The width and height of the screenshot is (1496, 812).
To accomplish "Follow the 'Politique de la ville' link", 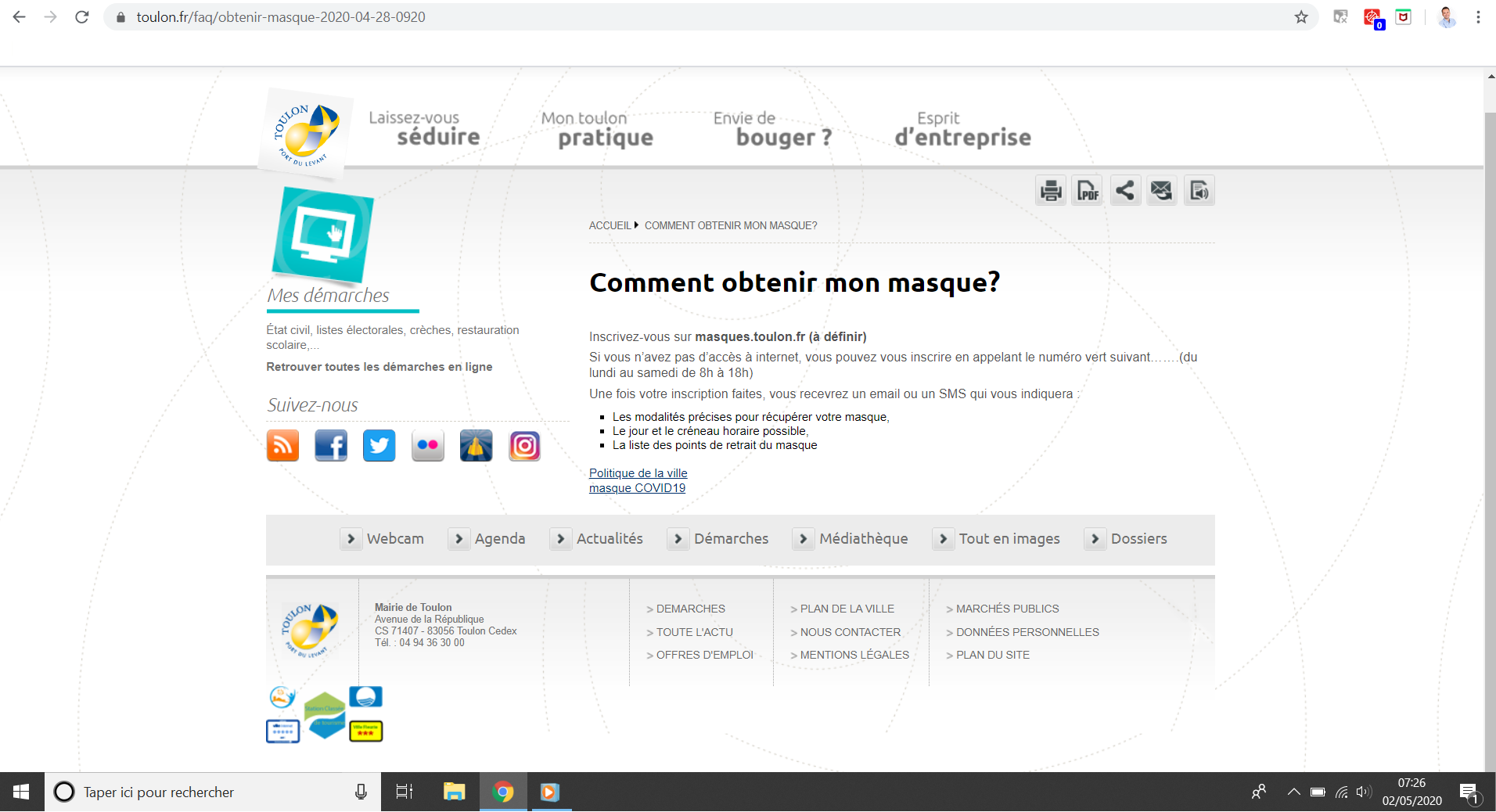I will [638, 473].
